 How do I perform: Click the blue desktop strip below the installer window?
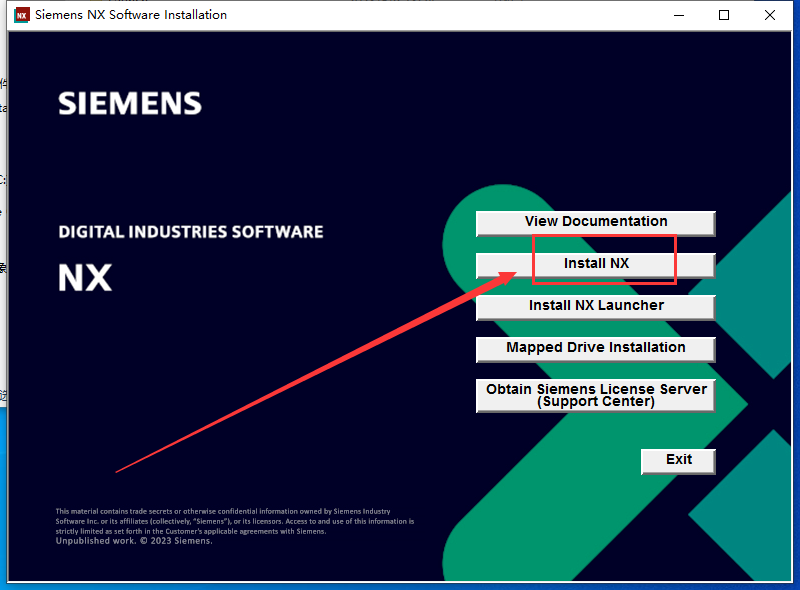[400, 586]
